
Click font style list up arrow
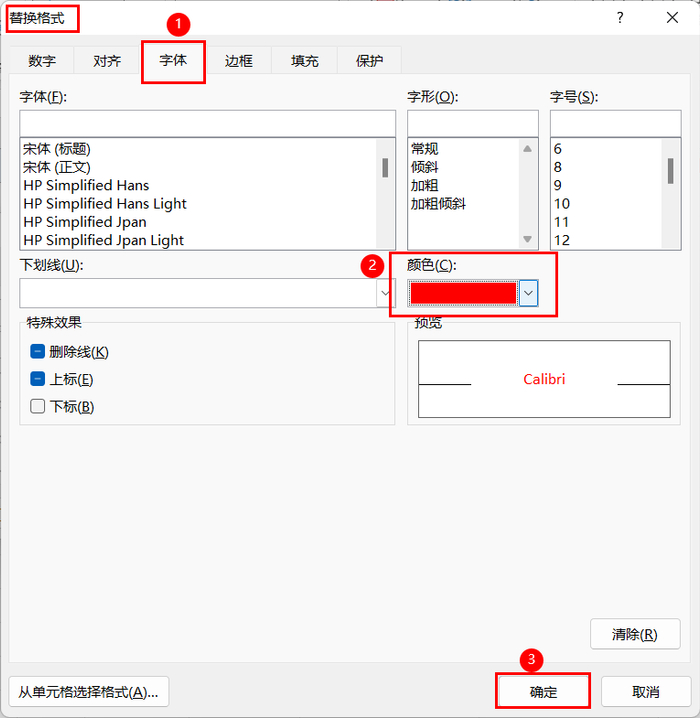coord(527,148)
